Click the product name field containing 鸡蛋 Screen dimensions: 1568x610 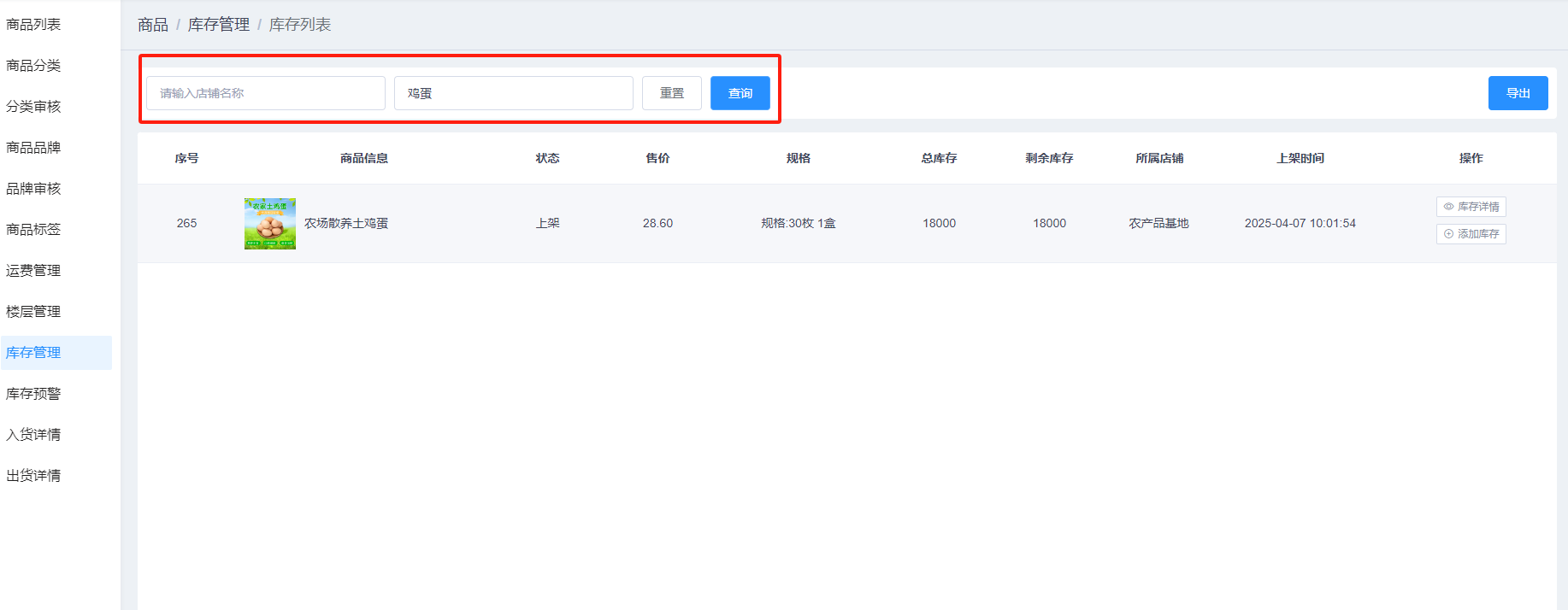[513, 93]
